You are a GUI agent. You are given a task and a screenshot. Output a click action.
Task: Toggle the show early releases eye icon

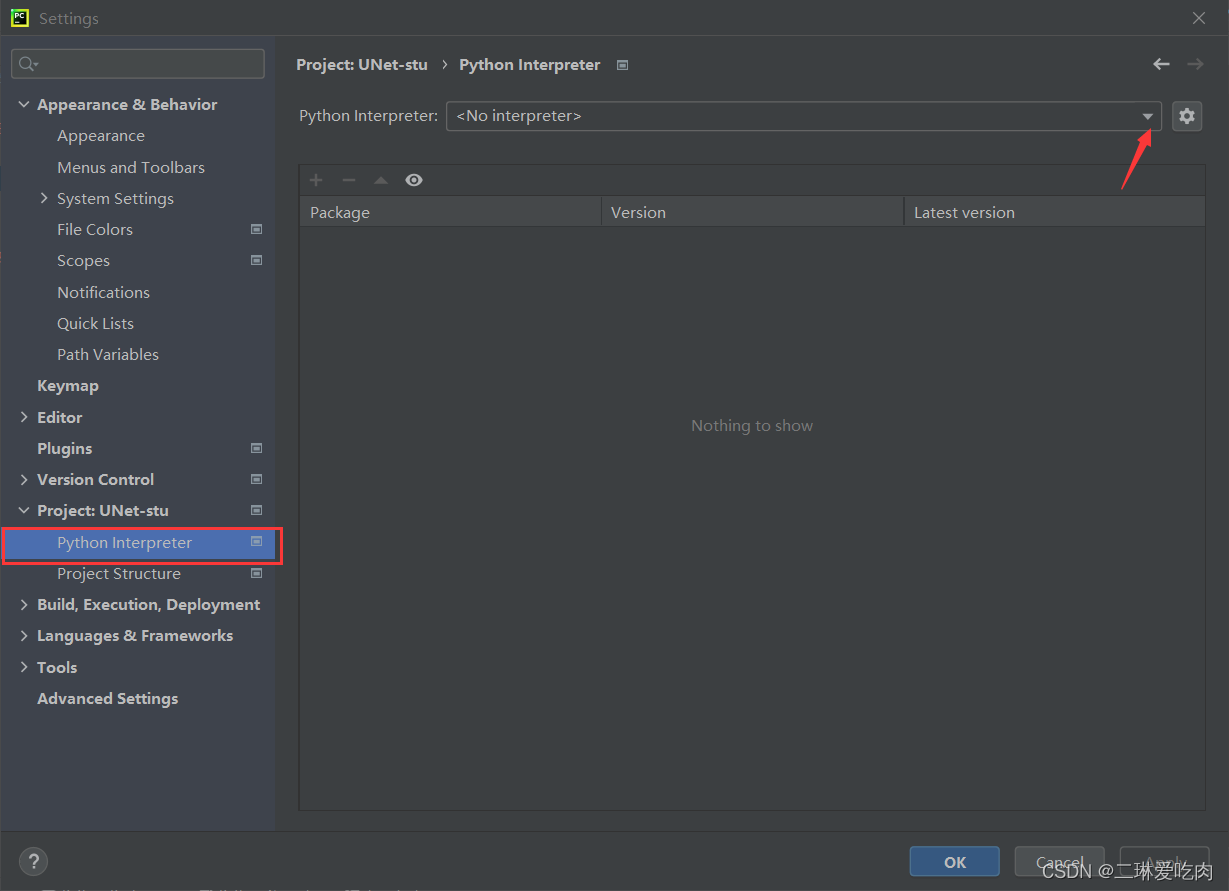[x=414, y=180]
